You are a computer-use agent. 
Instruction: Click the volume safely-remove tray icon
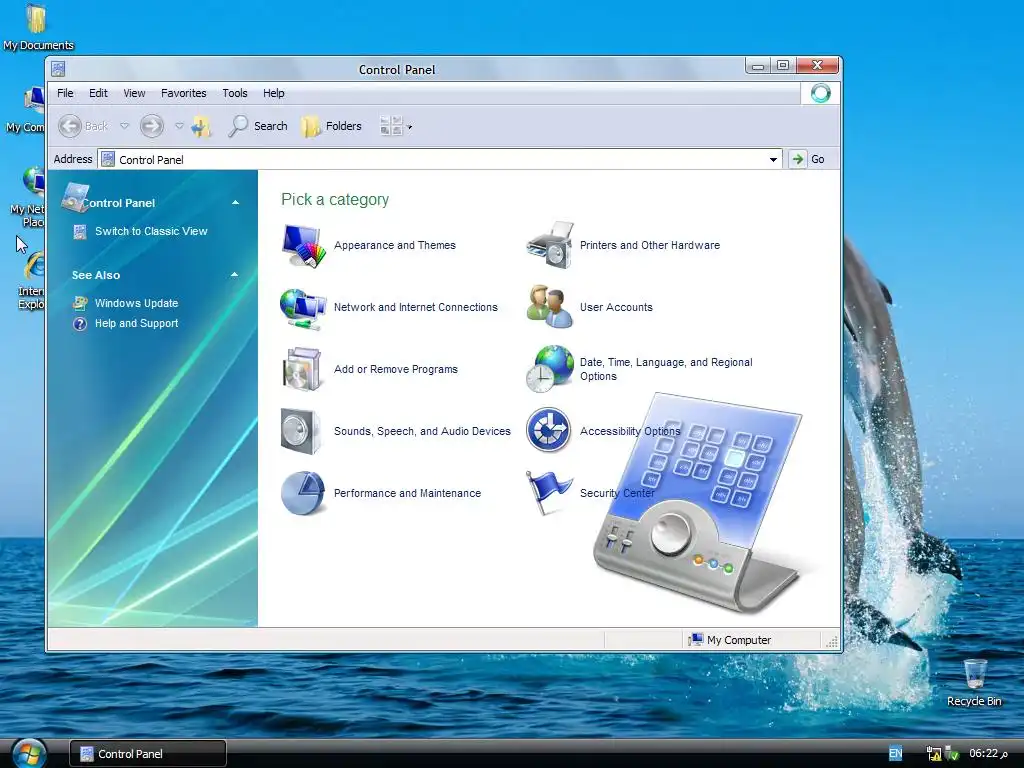(x=952, y=754)
